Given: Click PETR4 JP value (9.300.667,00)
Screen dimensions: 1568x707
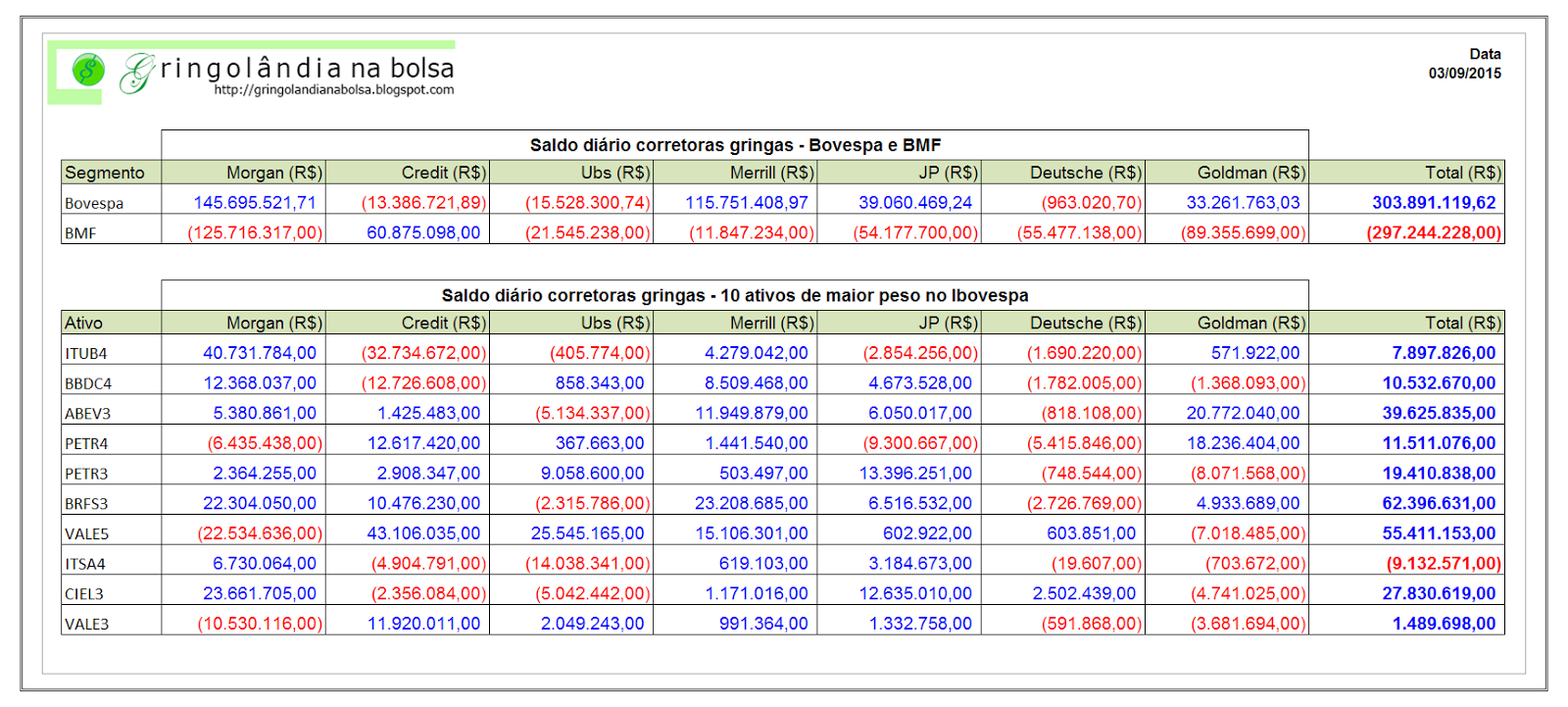Looking at the screenshot, I should pyautogui.click(x=920, y=443).
